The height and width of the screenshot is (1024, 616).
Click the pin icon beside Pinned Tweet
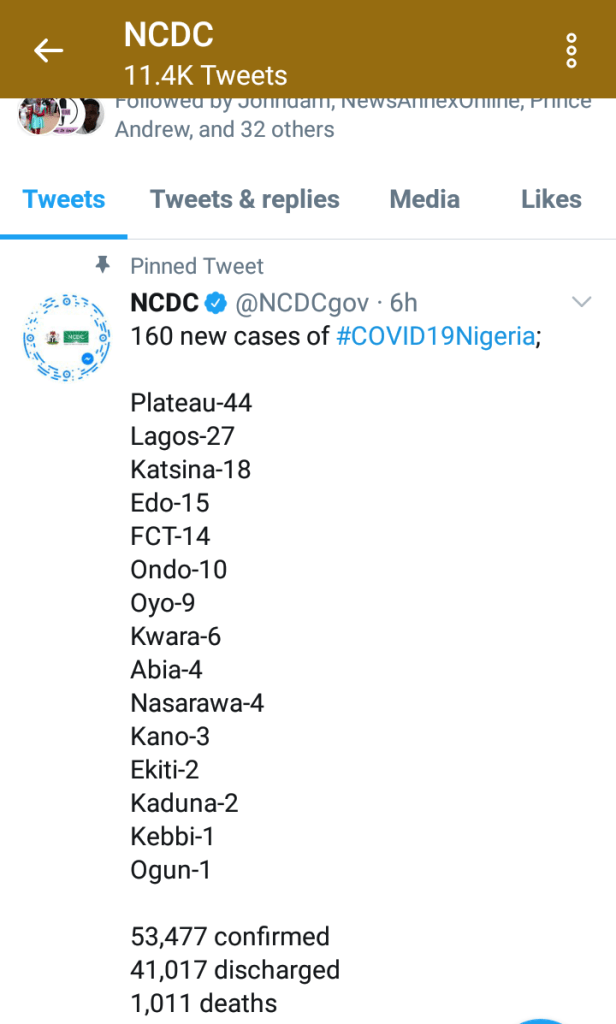coord(102,265)
